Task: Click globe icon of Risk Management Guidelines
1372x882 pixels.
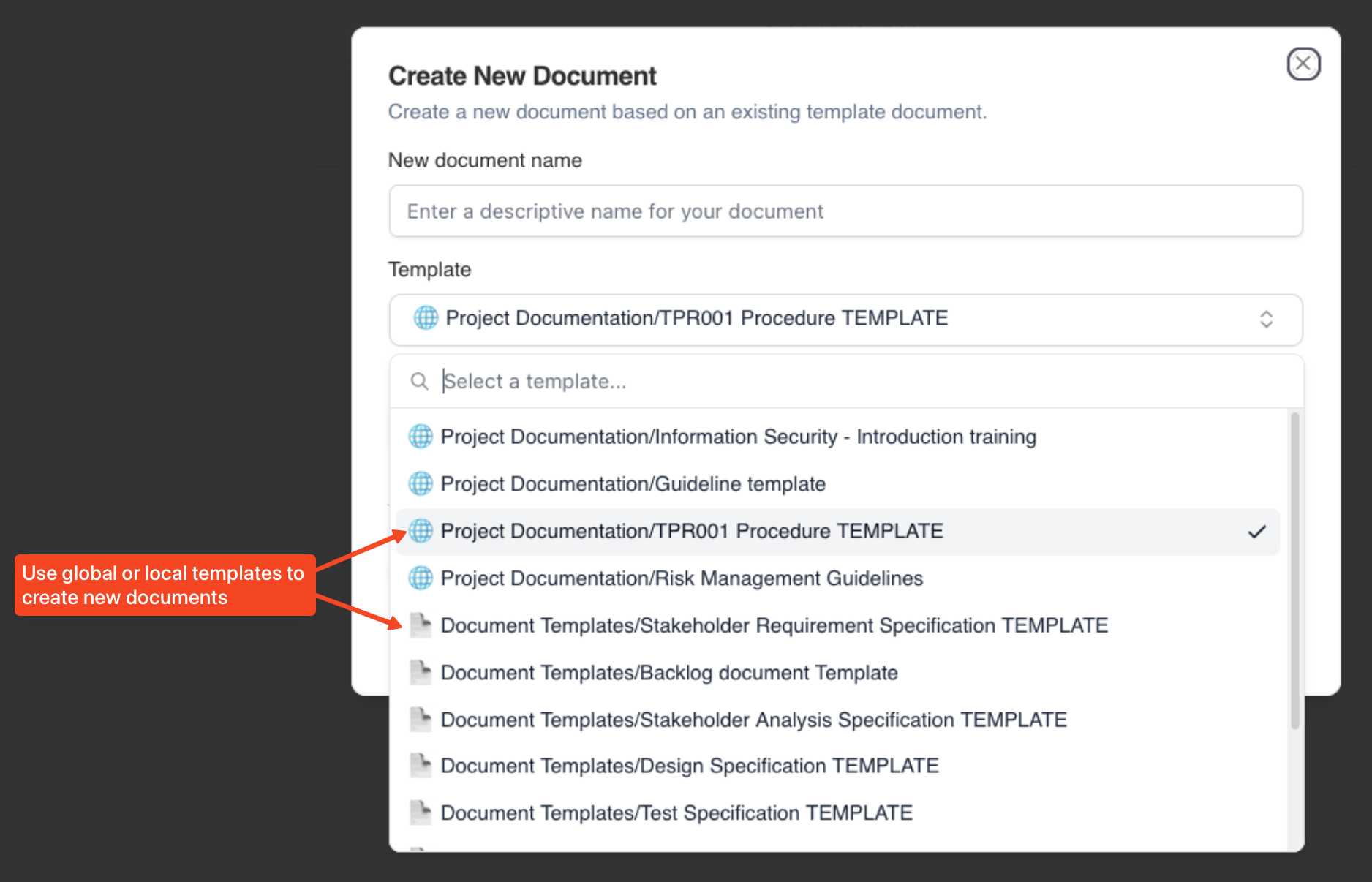Action: tap(421, 578)
